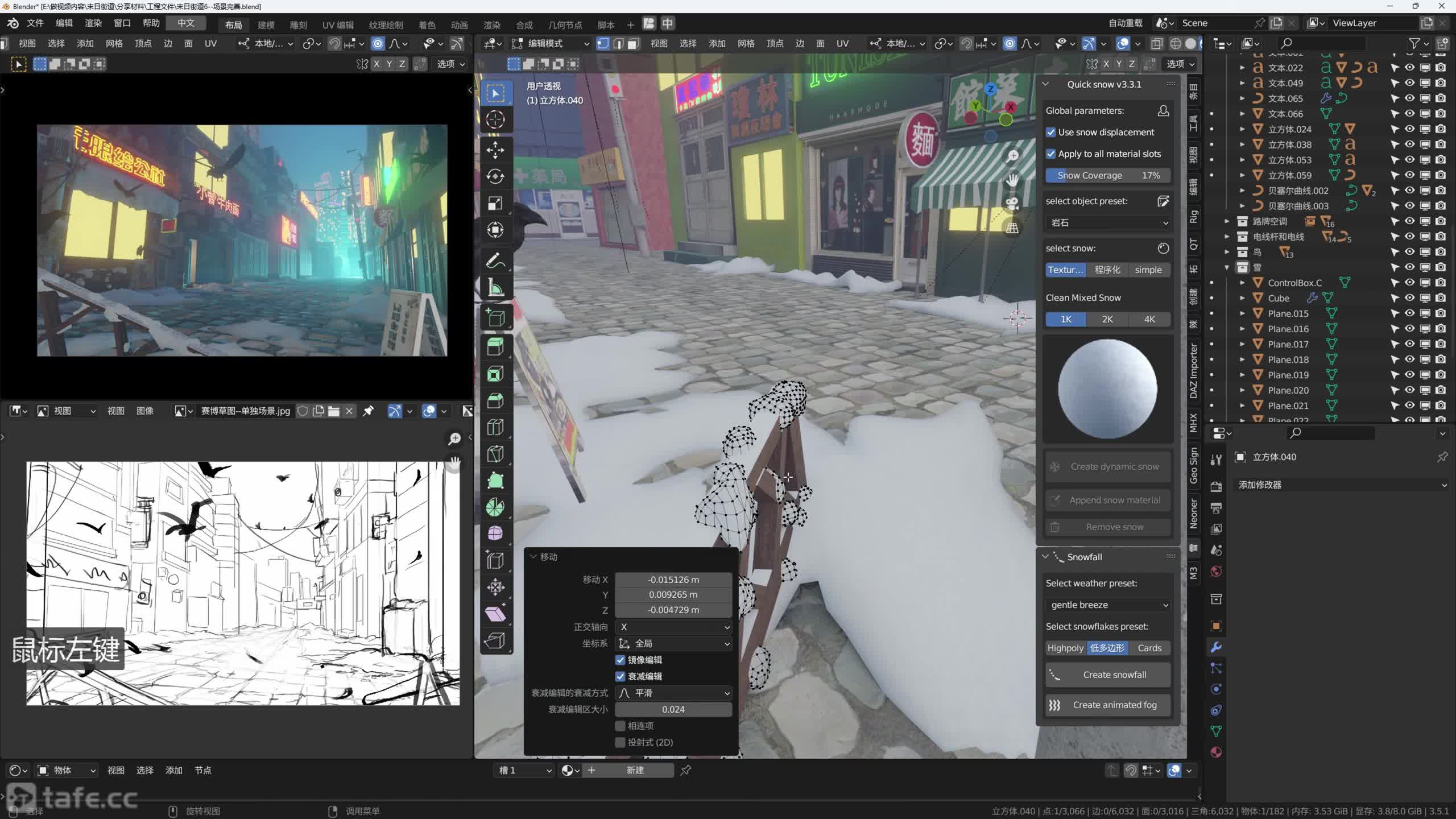
Task: Adjust Snow Coverage 17% slider
Action: (x=1107, y=175)
